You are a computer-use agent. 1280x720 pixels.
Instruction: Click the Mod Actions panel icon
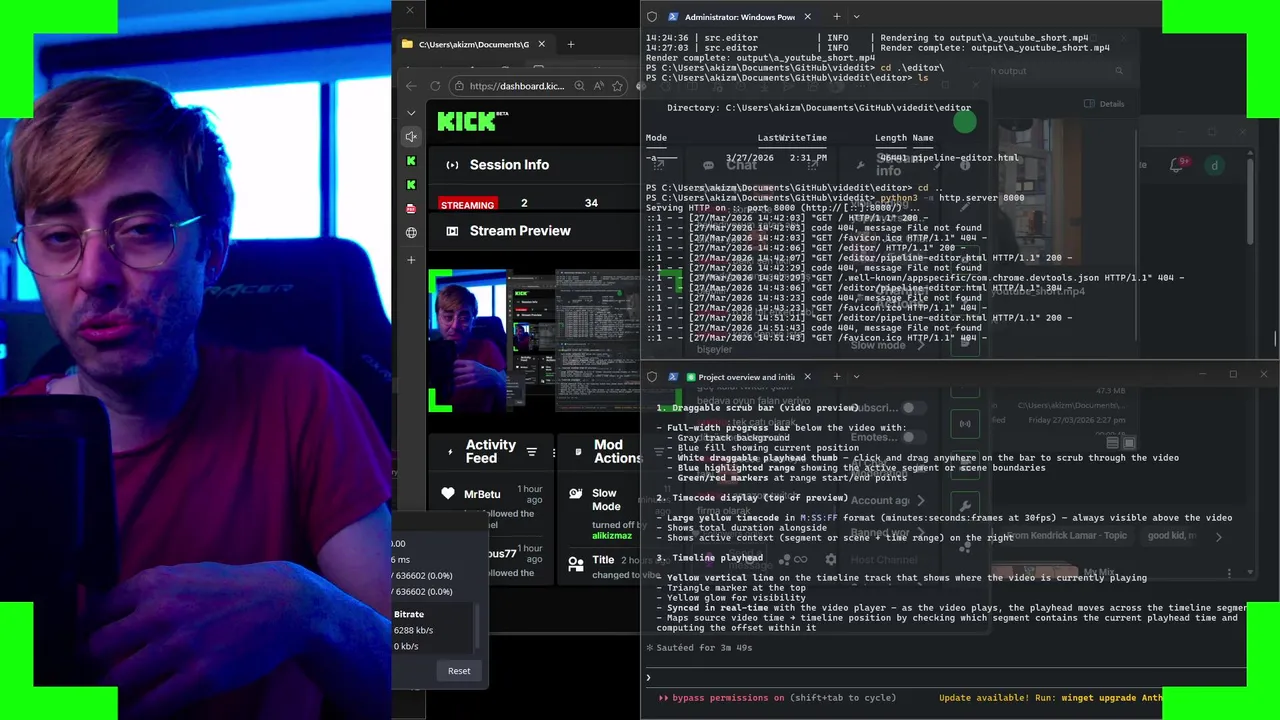pyautogui.click(x=578, y=452)
